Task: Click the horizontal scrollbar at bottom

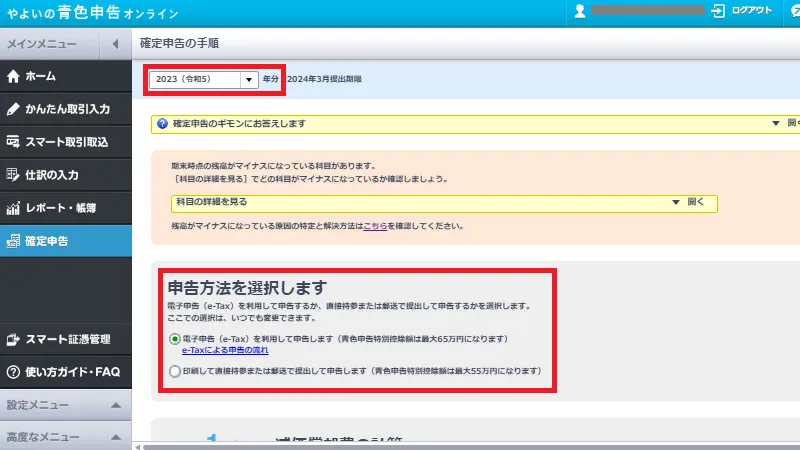Action: 471,447
